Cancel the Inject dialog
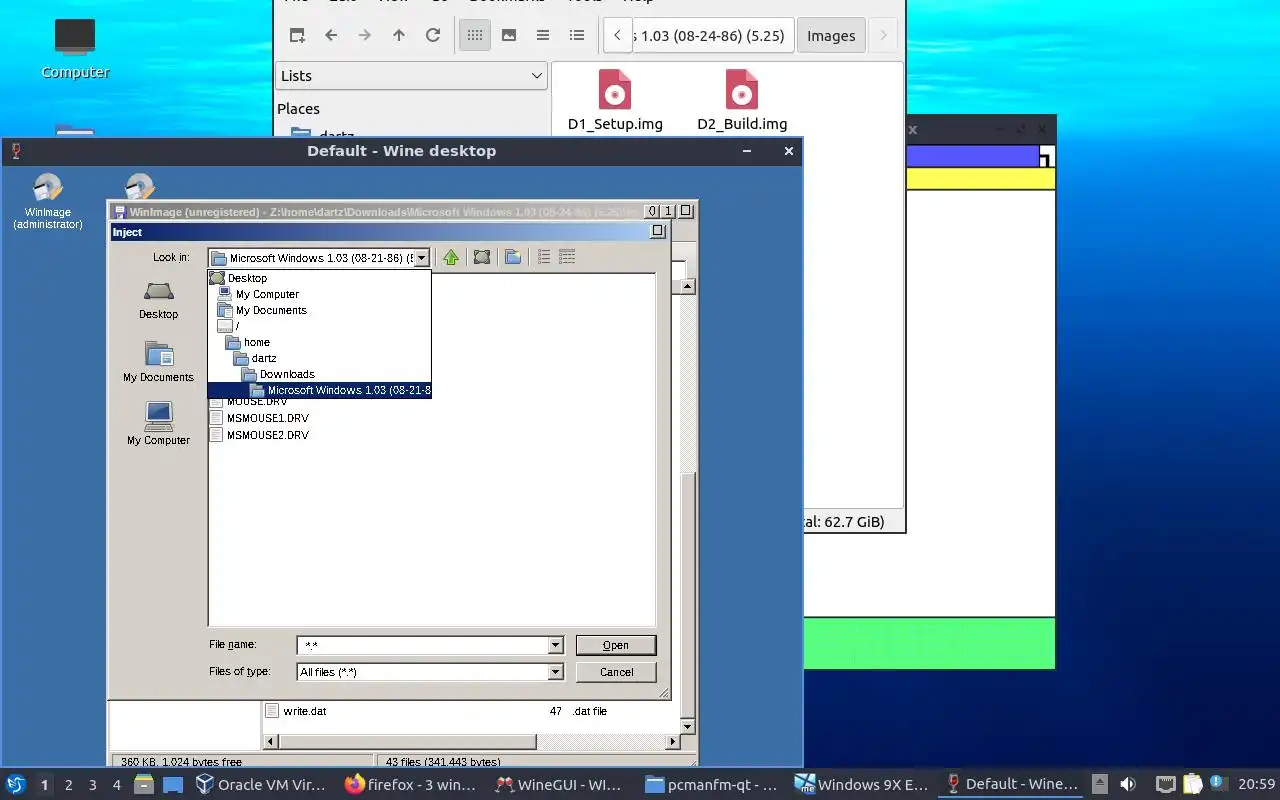This screenshot has width=1280, height=800. pos(616,672)
